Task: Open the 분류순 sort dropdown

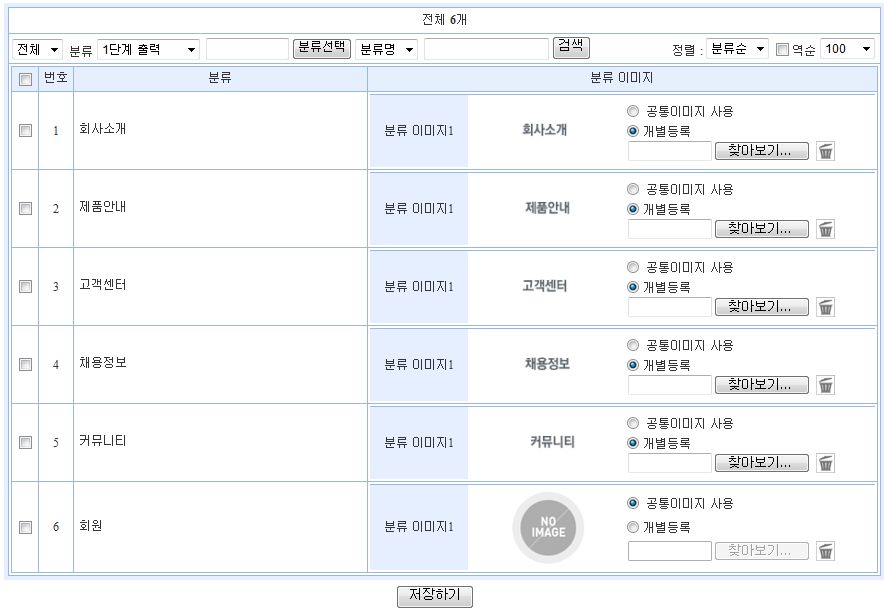Action: pyautogui.click(x=737, y=49)
